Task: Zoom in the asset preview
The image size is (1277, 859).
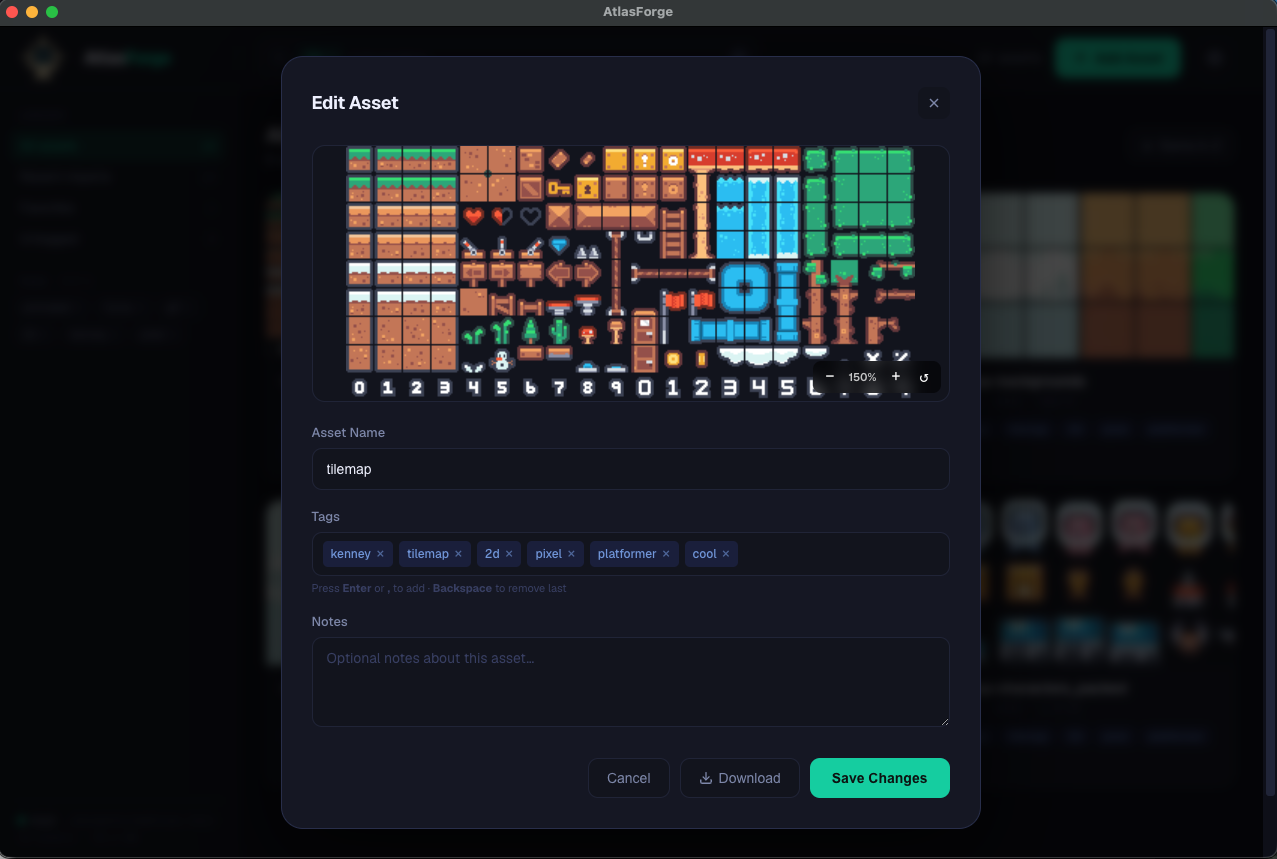Action: pos(896,377)
